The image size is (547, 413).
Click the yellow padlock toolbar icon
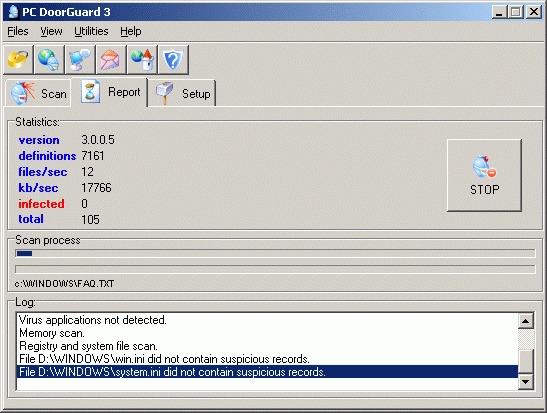[x=18, y=59]
